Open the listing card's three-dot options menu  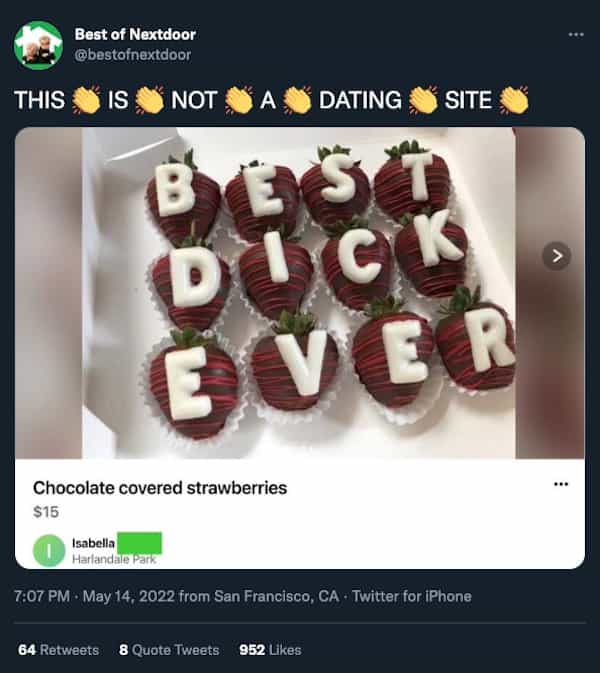(561, 484)
